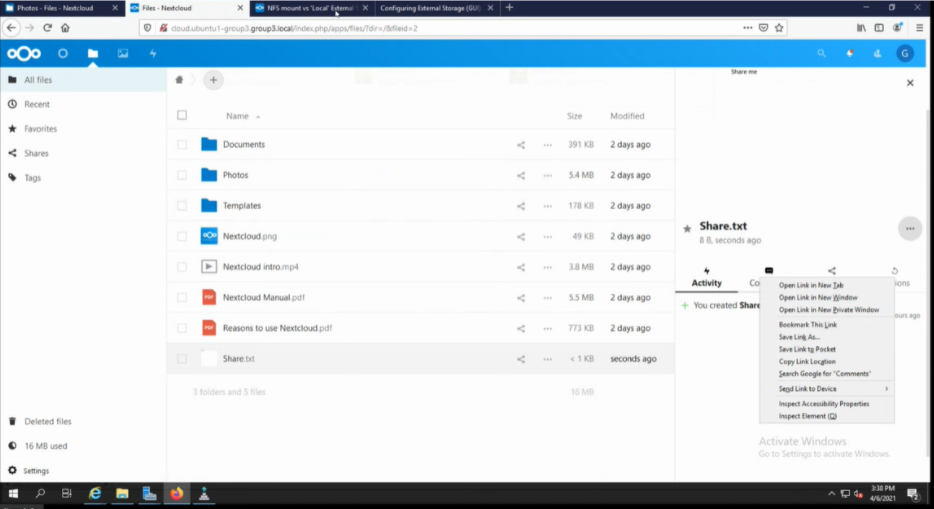Check the Documents folder checkbox
The width and height of the screenshot is (934, 509).
tap(182, 144)
